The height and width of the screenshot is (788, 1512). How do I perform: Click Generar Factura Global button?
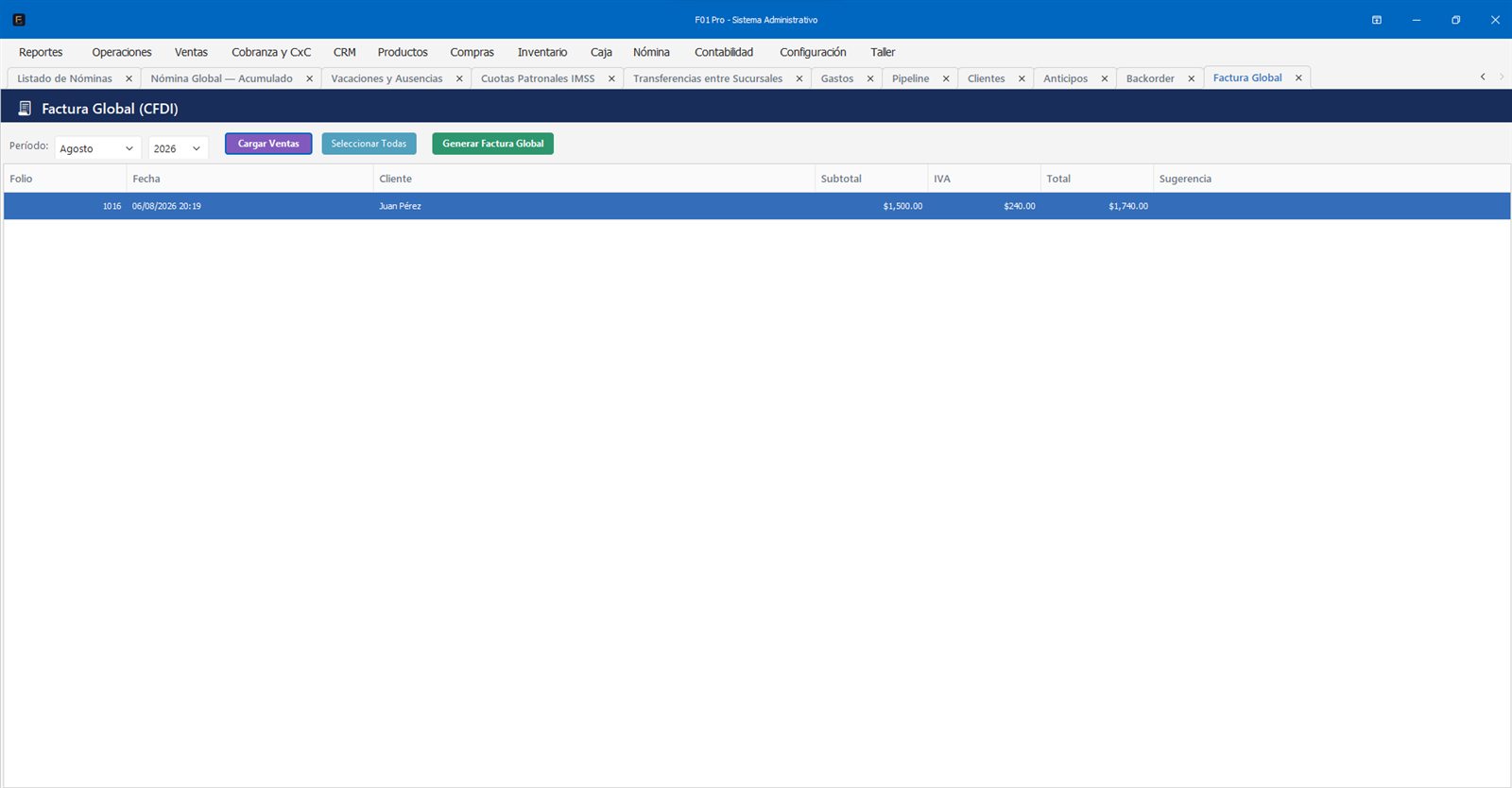[x=493, y=144]
